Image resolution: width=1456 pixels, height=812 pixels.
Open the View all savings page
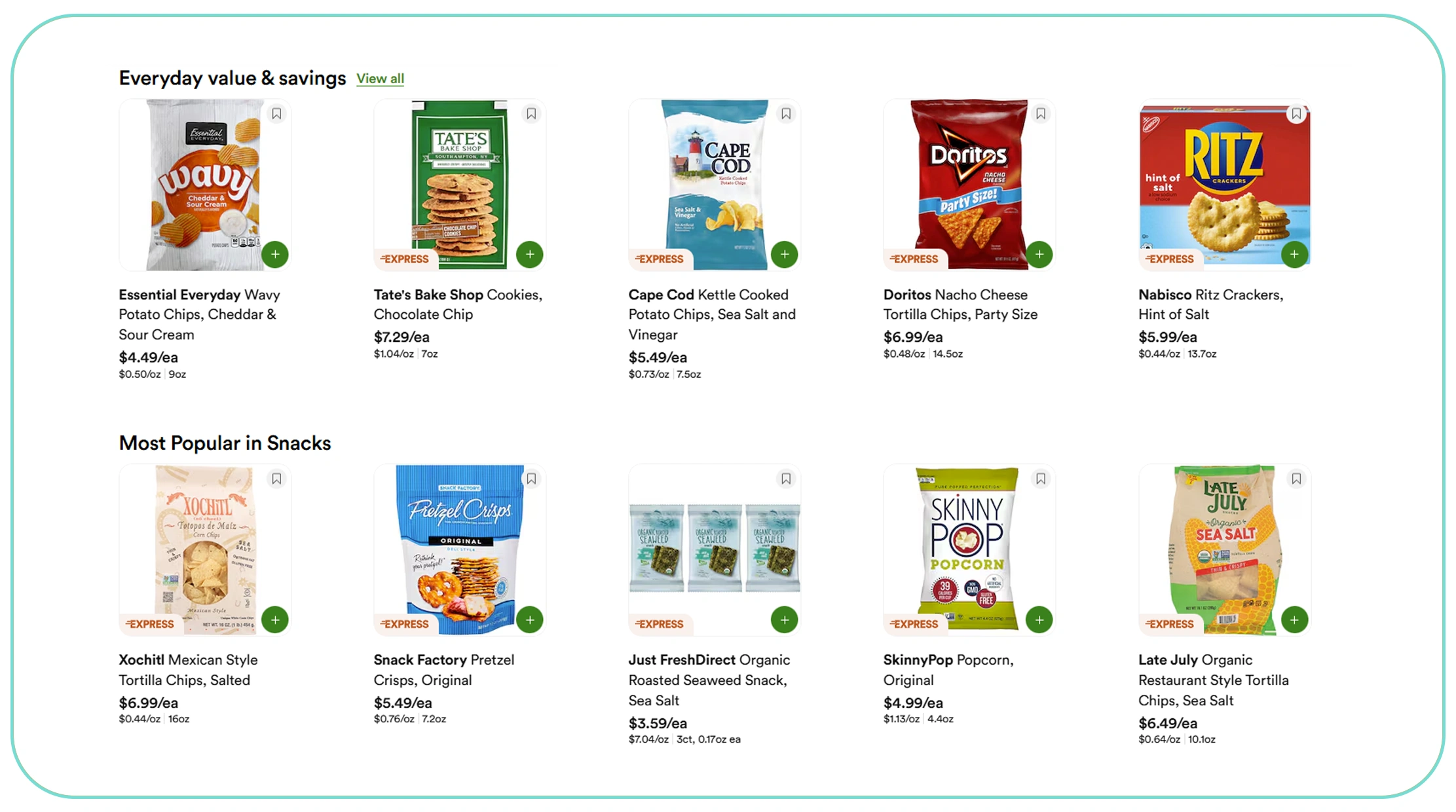point(380,79)
